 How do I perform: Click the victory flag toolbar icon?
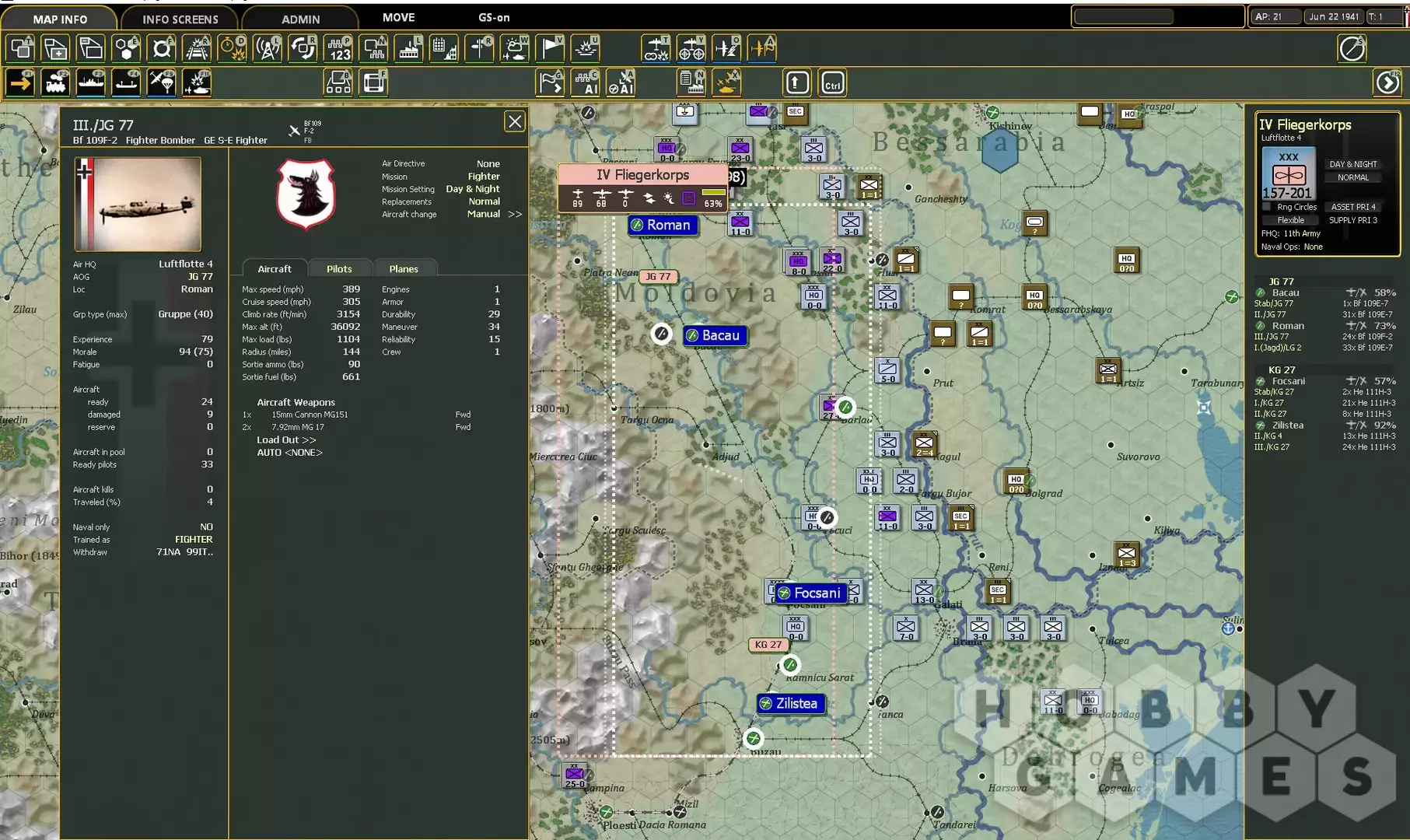(551, 49)
